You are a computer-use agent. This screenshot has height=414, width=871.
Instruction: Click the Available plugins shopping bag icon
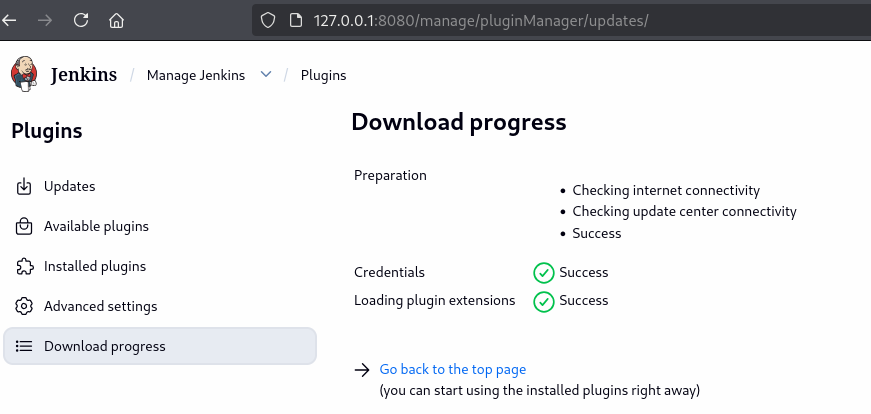pyautogui.click(x=24, y=227)
